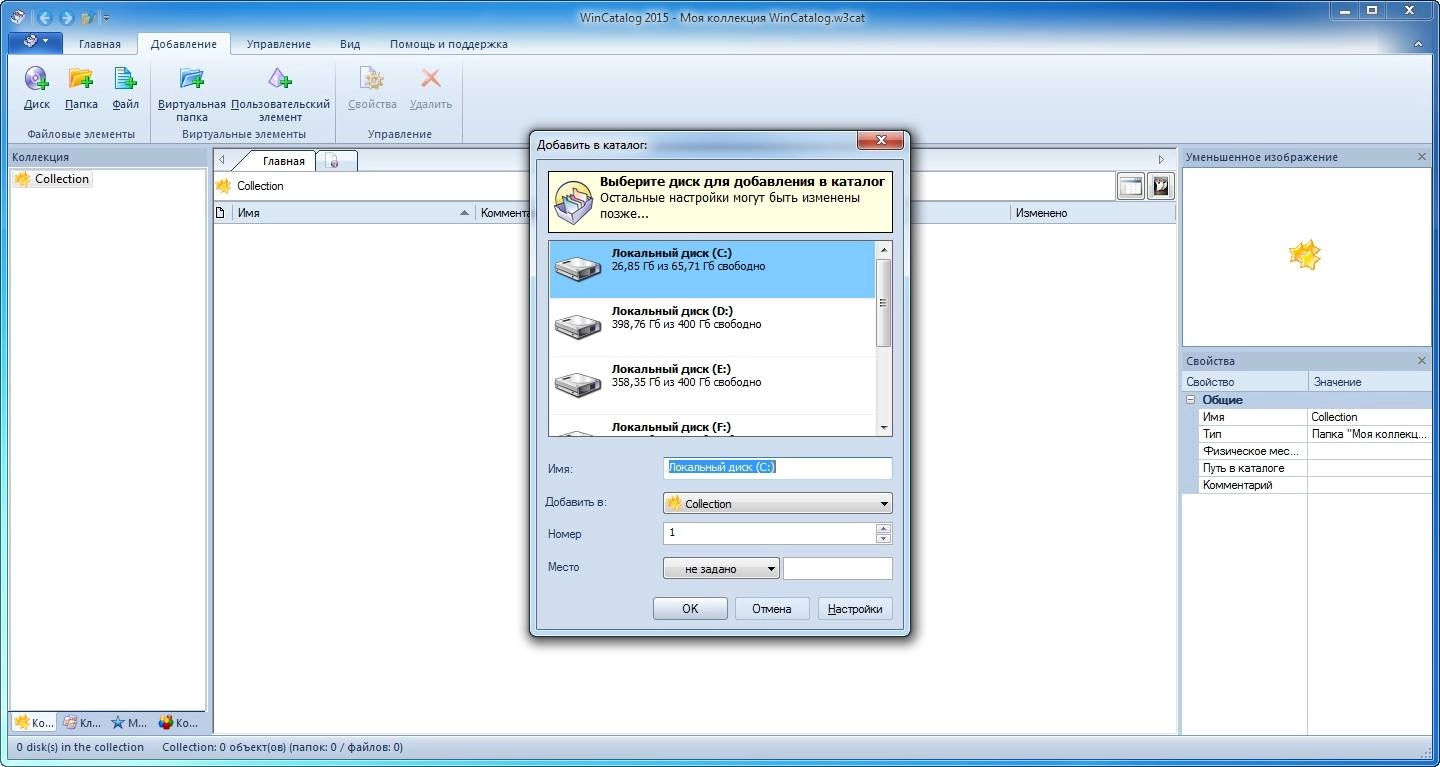Close the Добавить в каталог dialog
Viewport: 1440px width, 767px height.
coord(880,143)
